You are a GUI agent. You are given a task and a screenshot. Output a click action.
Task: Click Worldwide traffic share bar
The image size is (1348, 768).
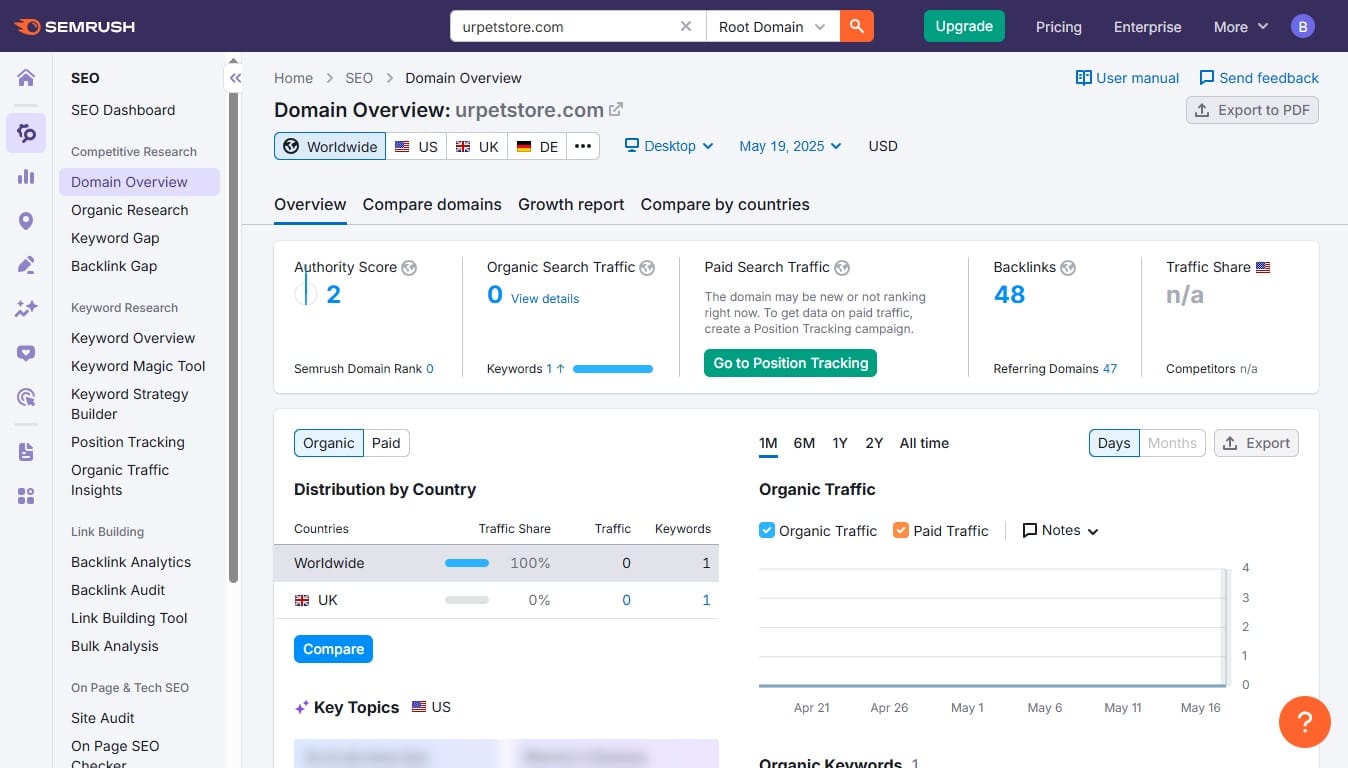(467, 563)
